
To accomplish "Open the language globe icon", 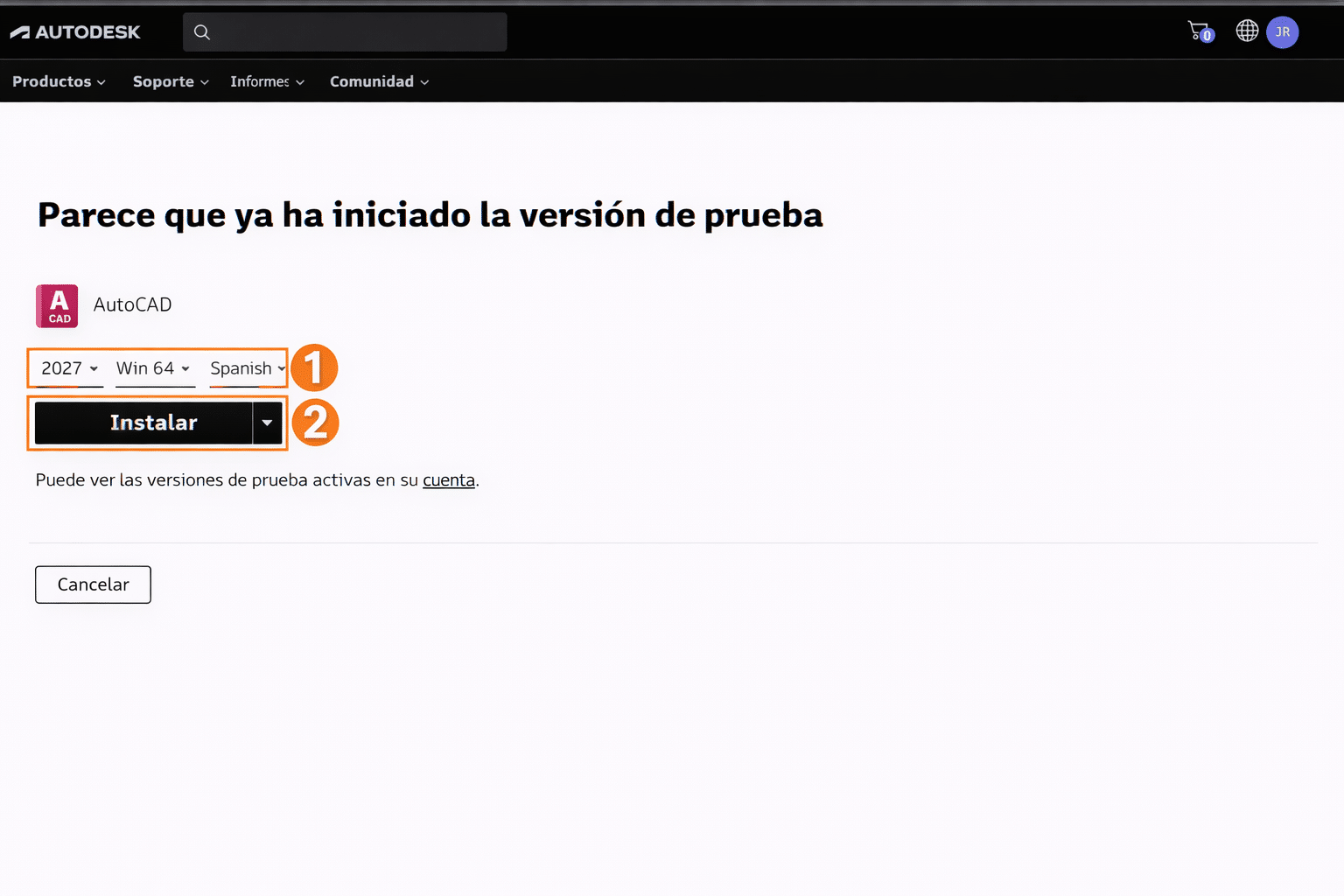I will point(1246,31).
